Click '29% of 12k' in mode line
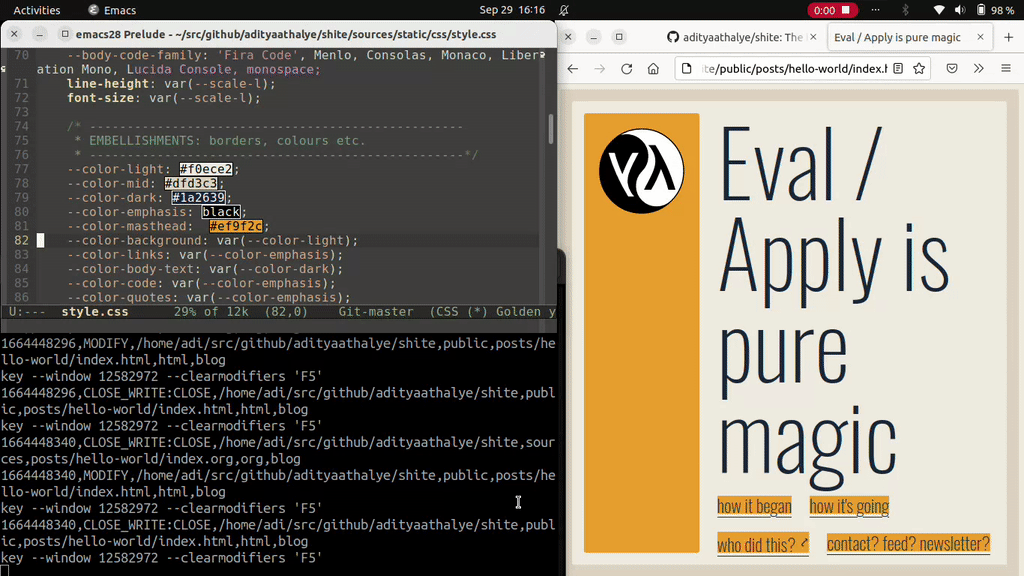This screenshot has width=1024, height=576. click(x=211, y=312)
